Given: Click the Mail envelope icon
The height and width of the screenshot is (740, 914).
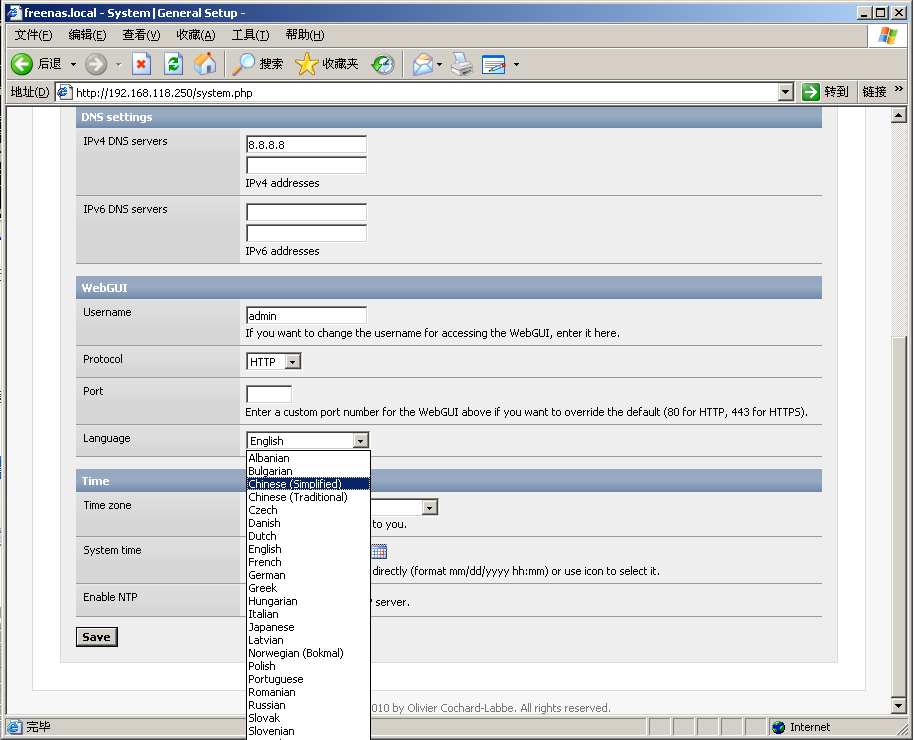Looking at the screenshot, I should pos(423,64).
